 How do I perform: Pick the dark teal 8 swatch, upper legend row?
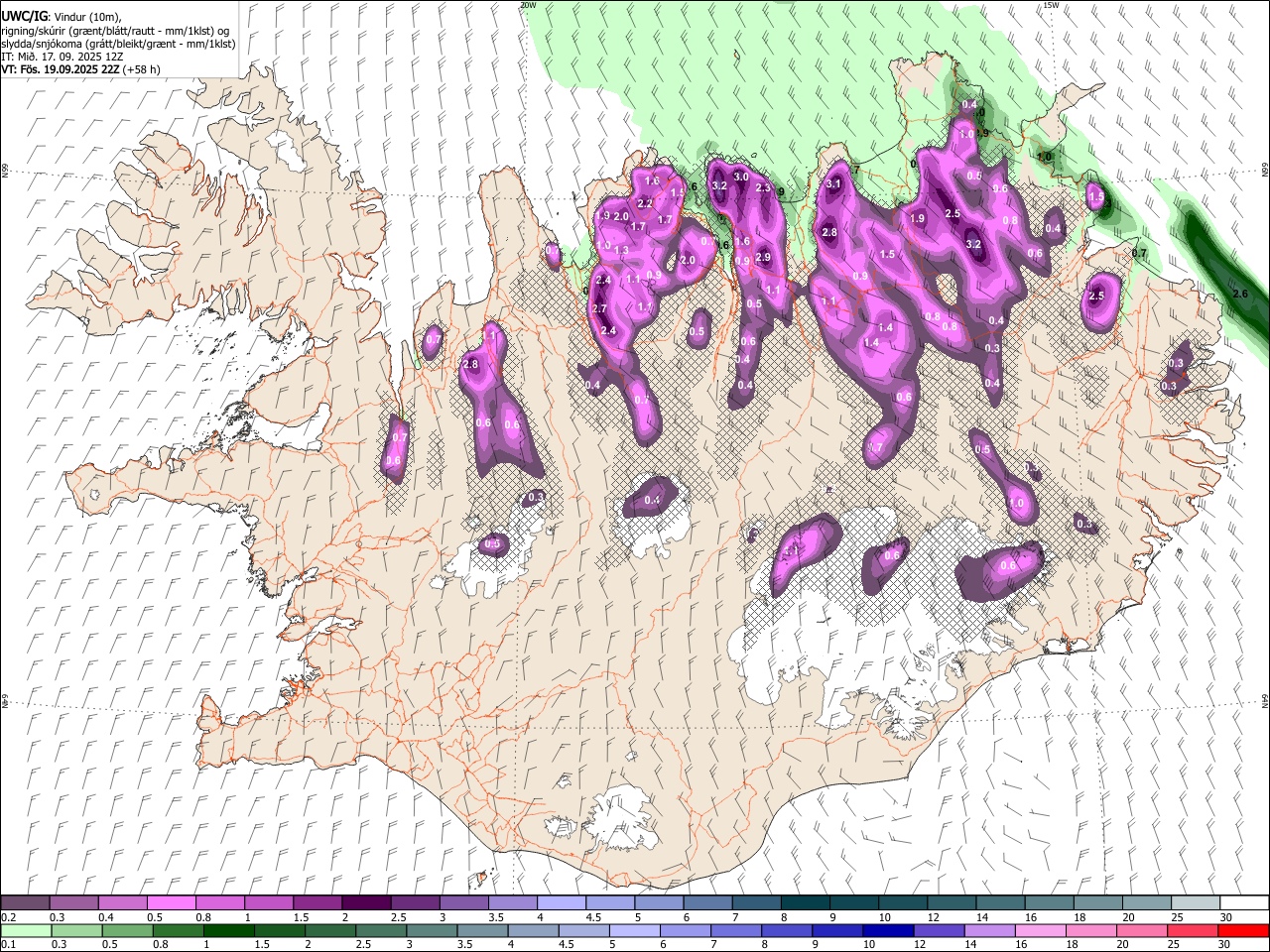805,903
